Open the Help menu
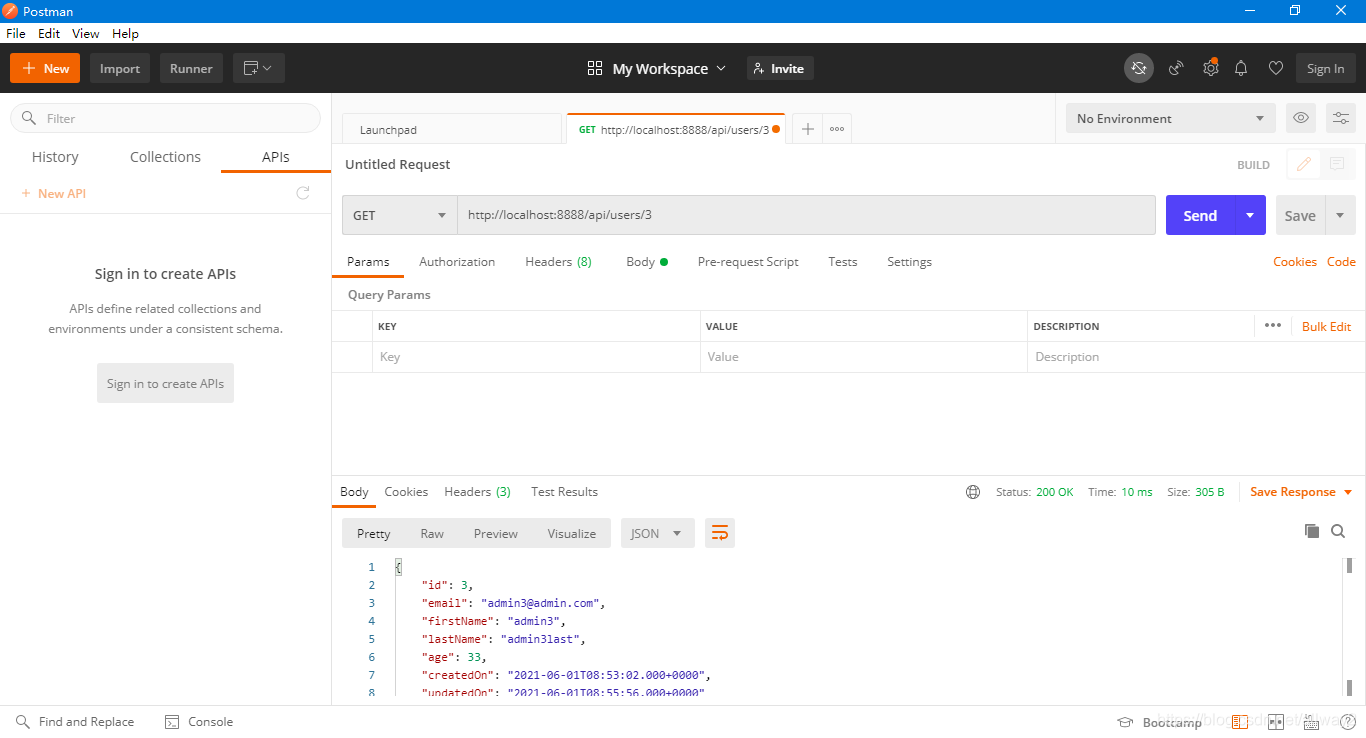 click(x=125, y=33)
